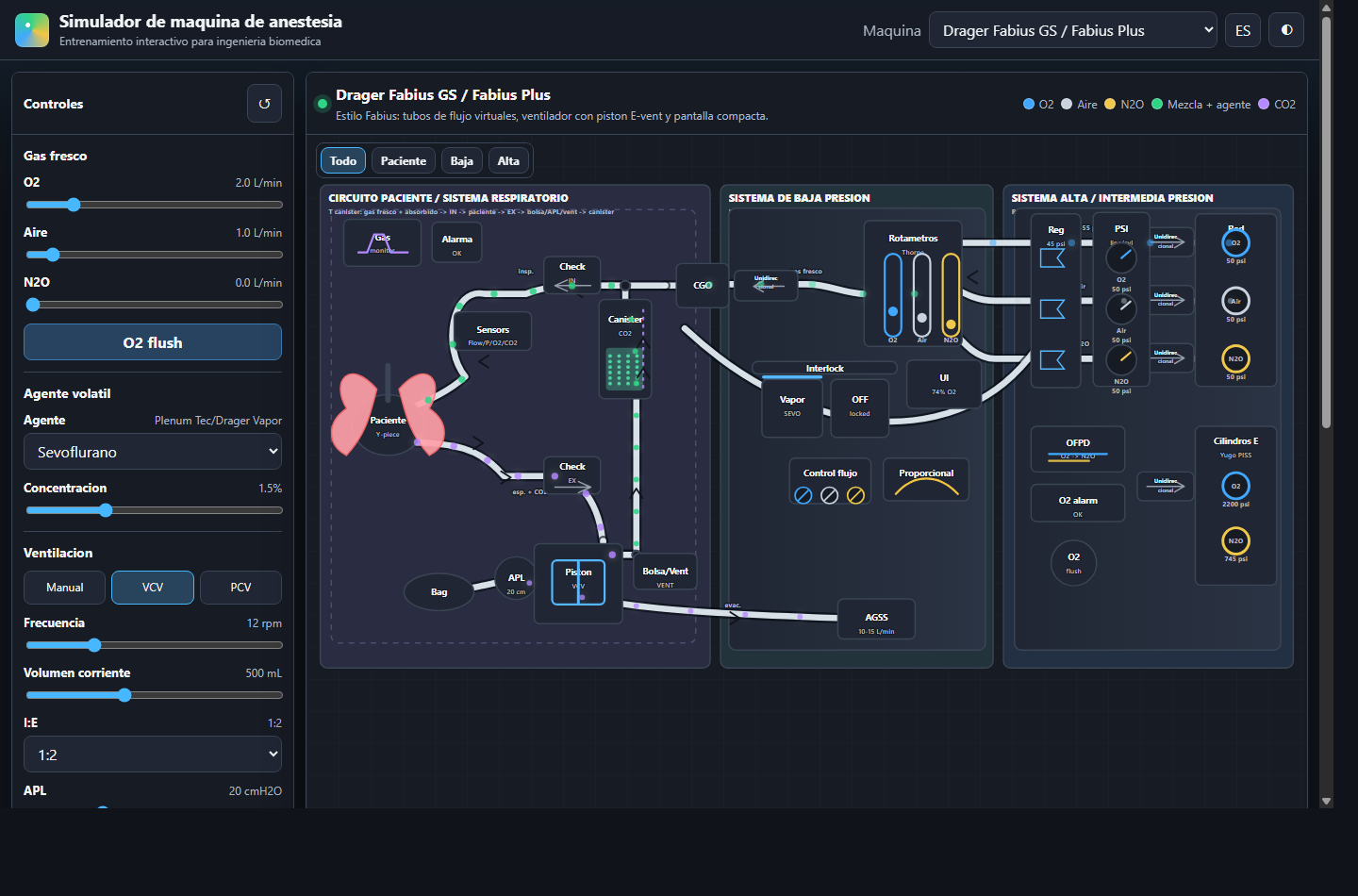Screen dimensions: 1358x896
Task: Click the O2 cylinder 2200 psi ring
Action: point(1235,486)
